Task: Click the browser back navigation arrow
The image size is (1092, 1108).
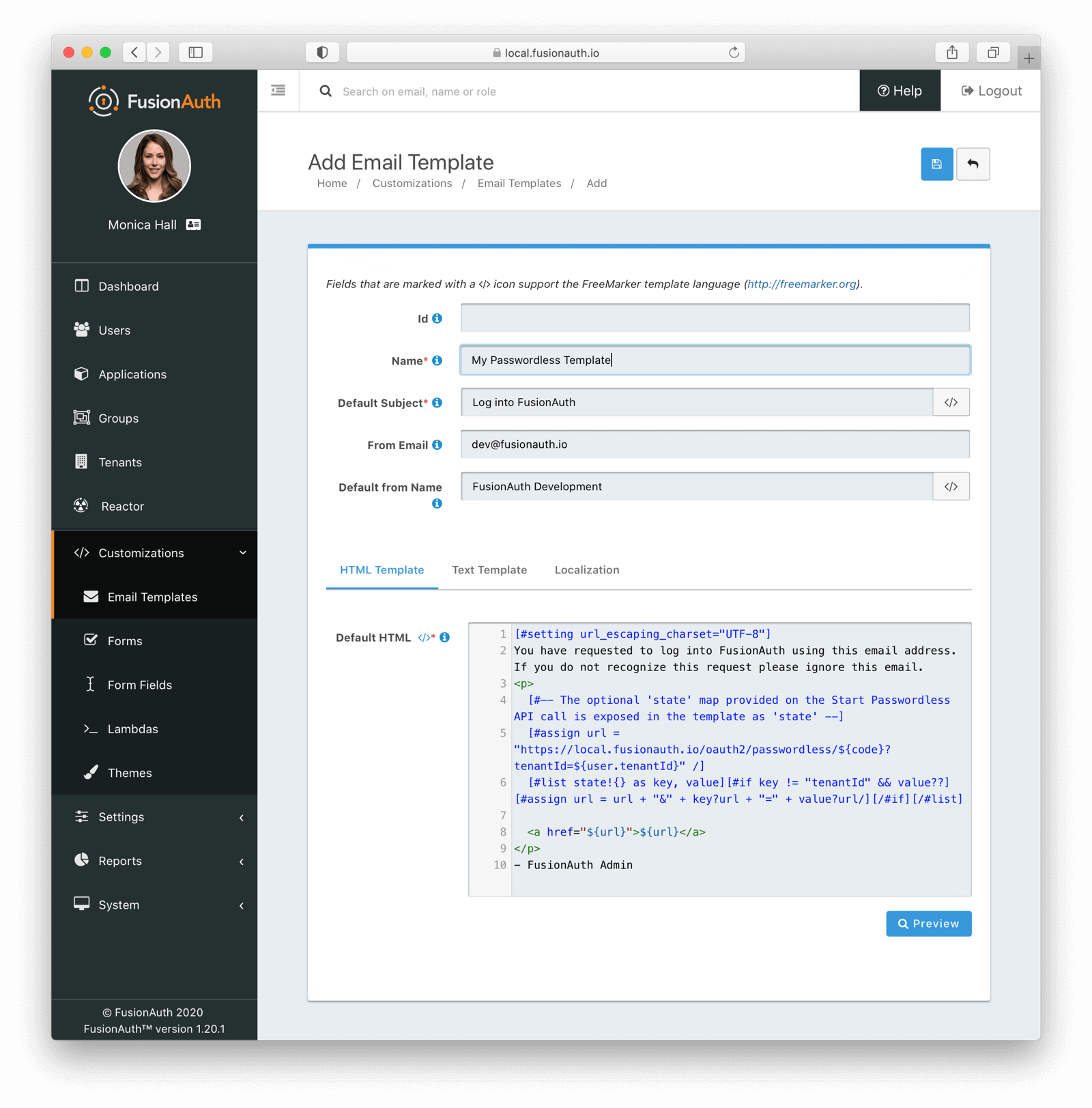Action: 134,52
